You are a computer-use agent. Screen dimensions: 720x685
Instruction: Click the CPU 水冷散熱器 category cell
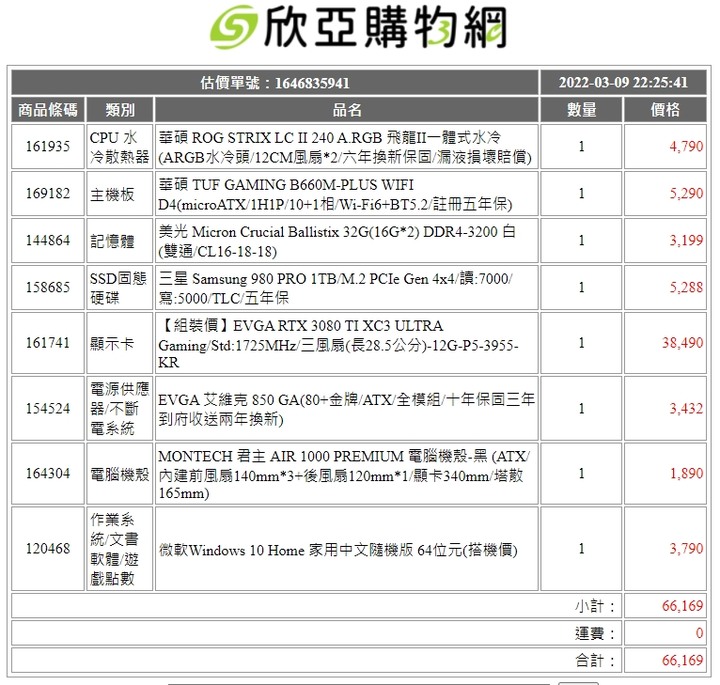(119, 147)
